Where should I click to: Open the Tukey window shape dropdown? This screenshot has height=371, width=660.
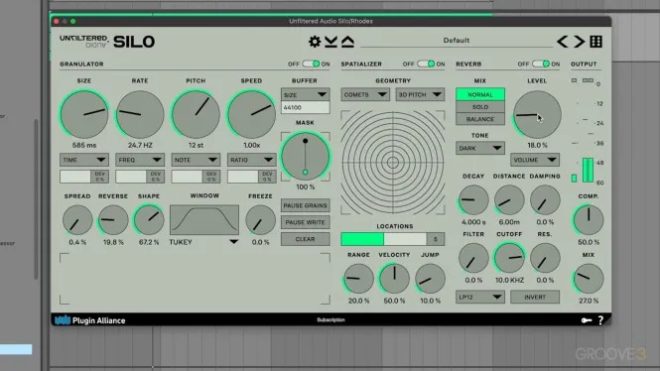pos(204,242)
